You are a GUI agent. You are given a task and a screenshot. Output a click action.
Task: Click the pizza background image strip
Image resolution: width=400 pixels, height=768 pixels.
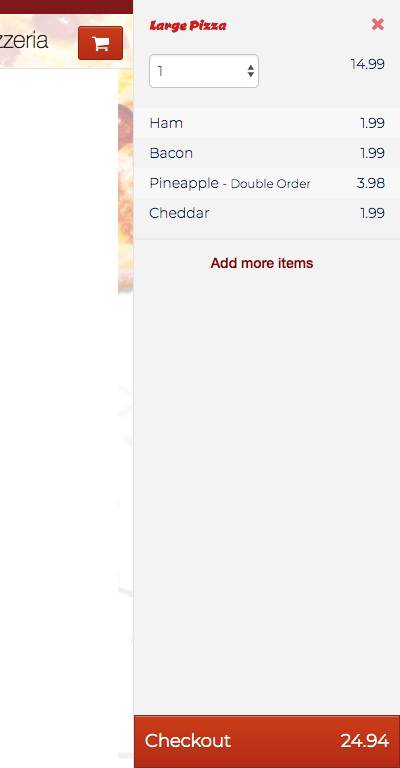tap(125, 181)
